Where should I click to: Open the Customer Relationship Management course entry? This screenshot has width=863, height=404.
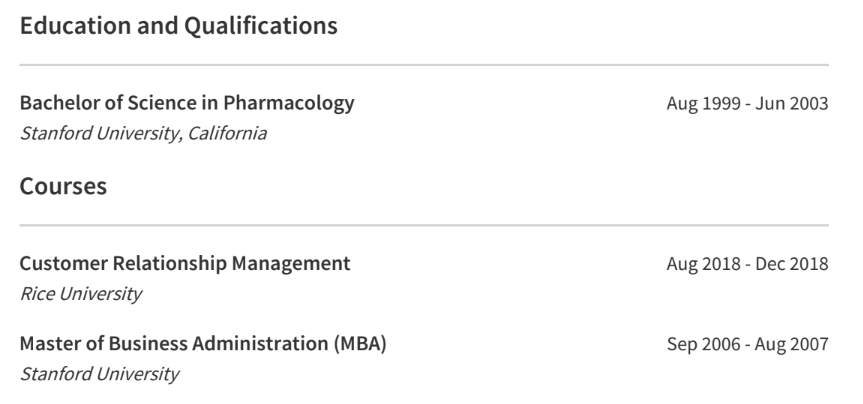[185, 264]
